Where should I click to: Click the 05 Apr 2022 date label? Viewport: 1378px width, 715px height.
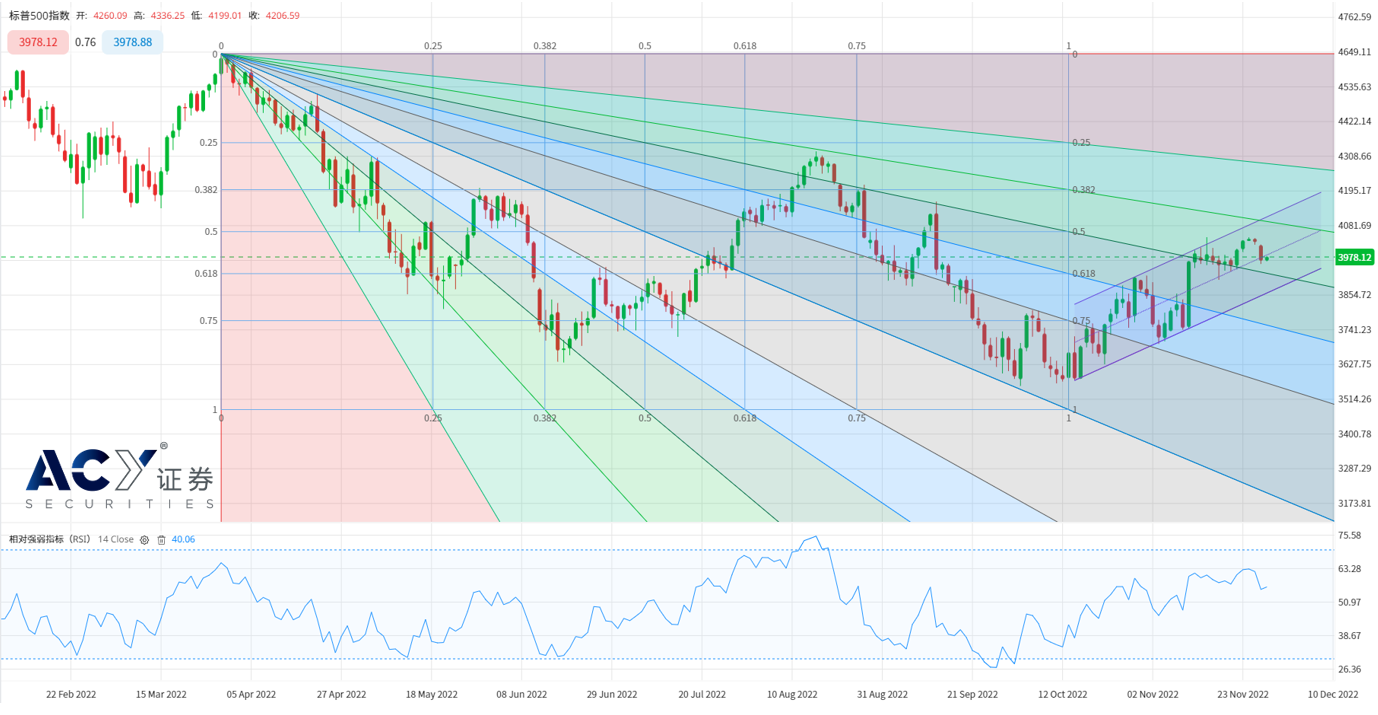click(x=251, y=694)
